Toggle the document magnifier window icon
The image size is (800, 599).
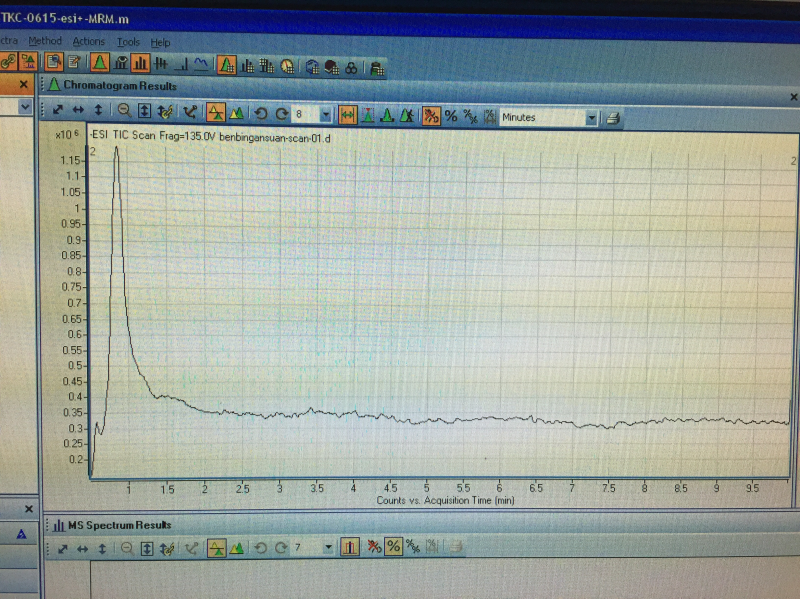pyautogui.click(x=54, y=62)
